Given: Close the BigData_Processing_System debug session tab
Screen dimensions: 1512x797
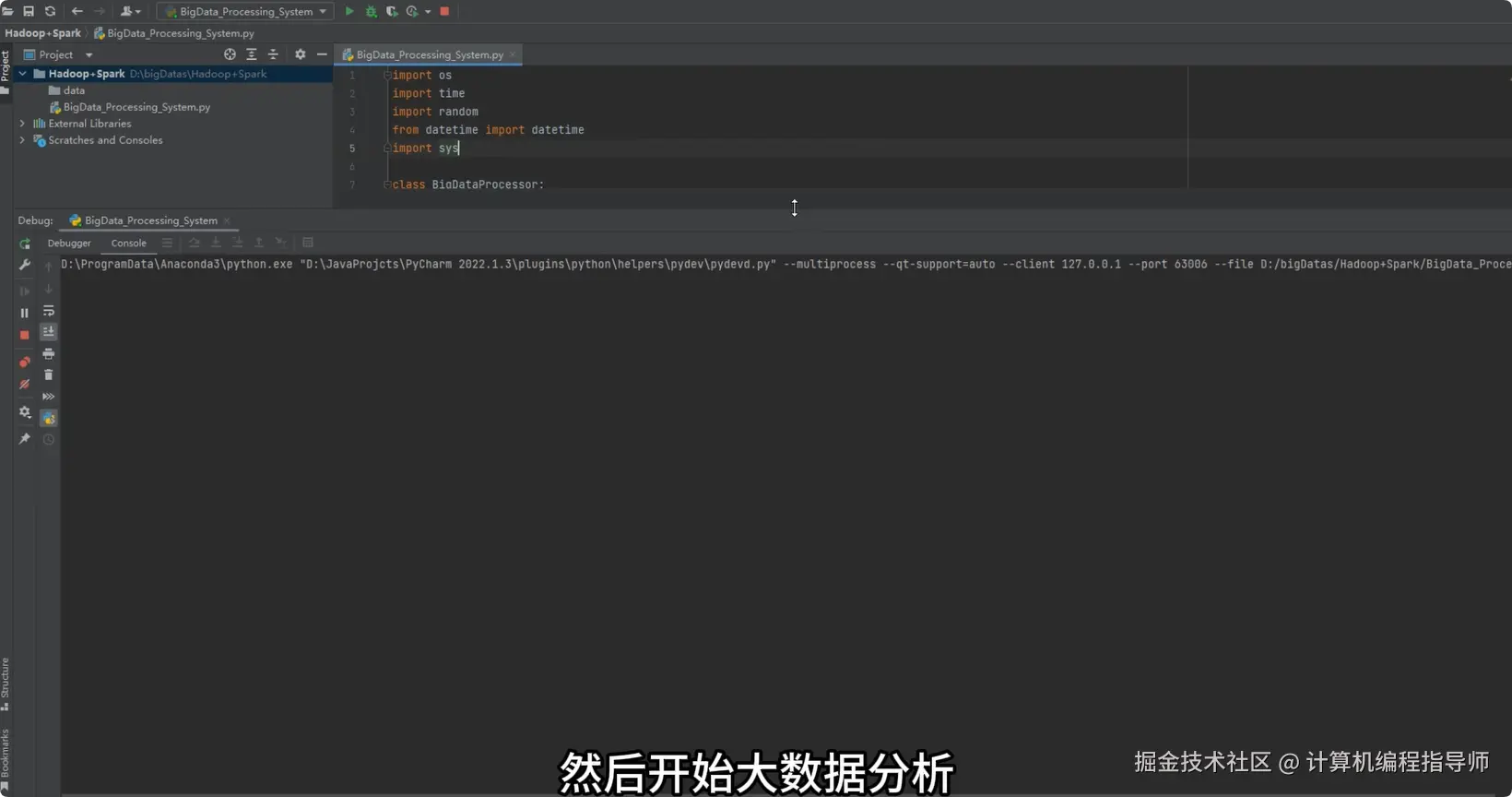Looking at the screenshot, I should coord(227,220).
